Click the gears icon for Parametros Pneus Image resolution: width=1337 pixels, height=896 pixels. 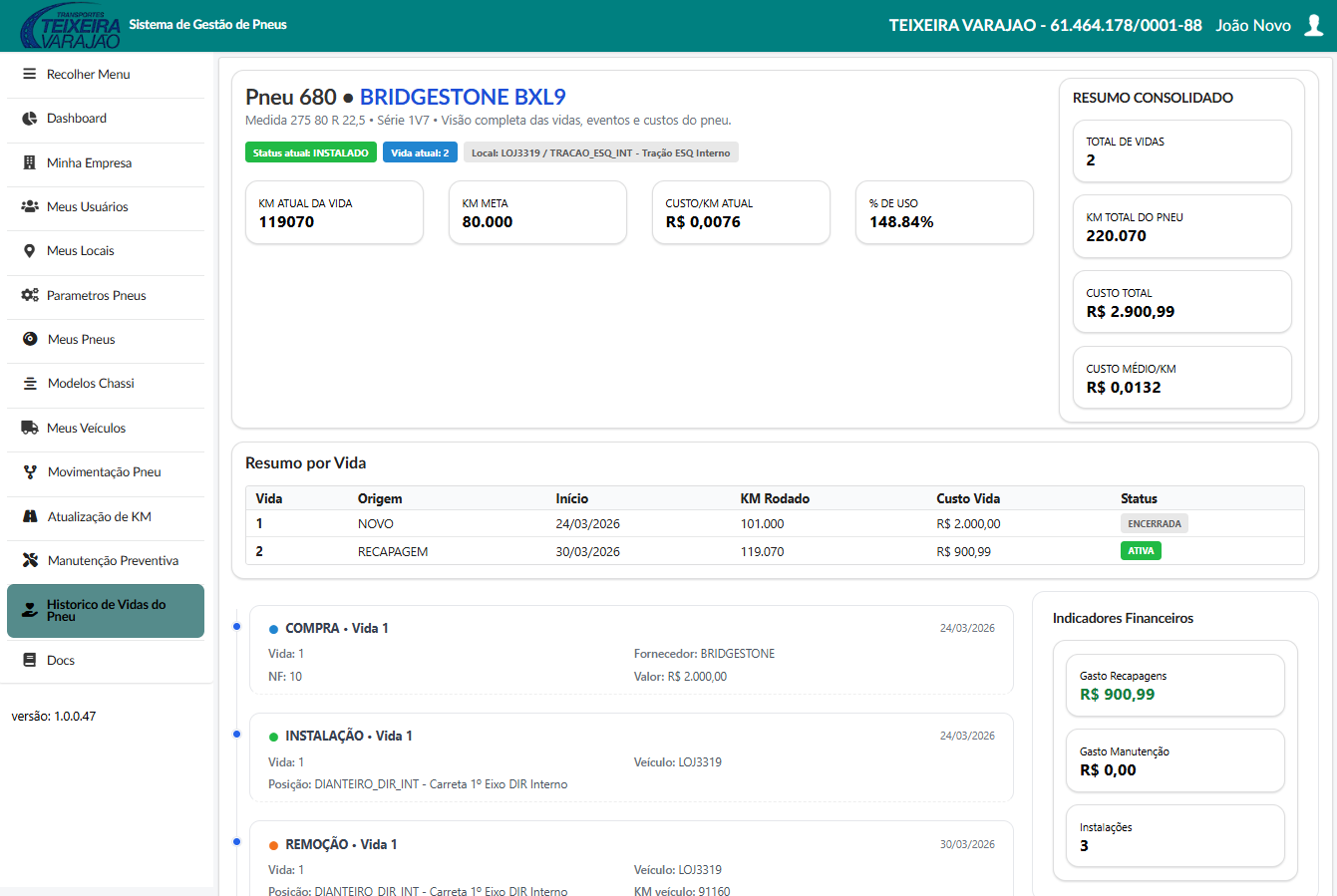click(30, 295)
